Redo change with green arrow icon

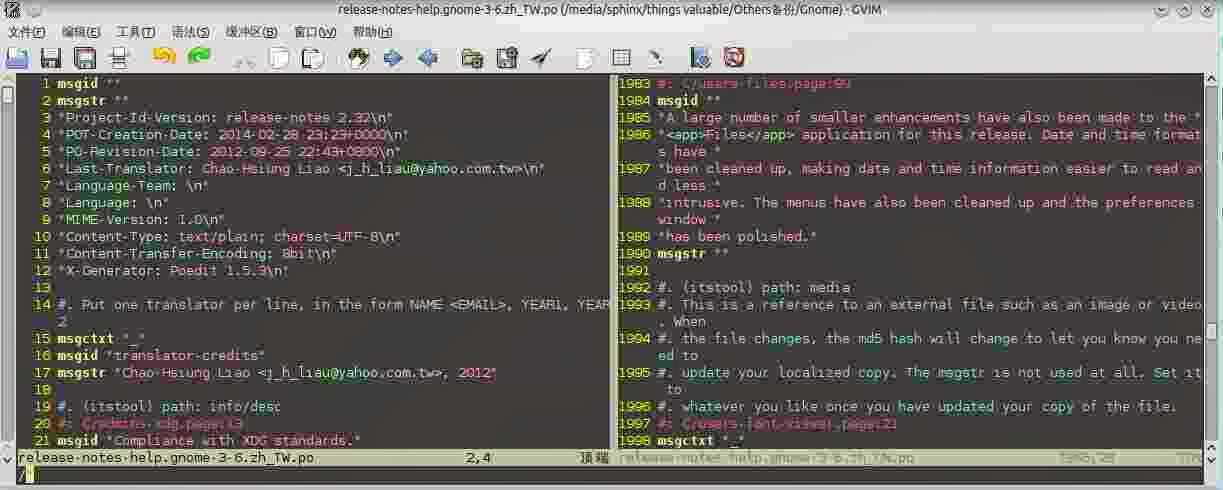199,57
